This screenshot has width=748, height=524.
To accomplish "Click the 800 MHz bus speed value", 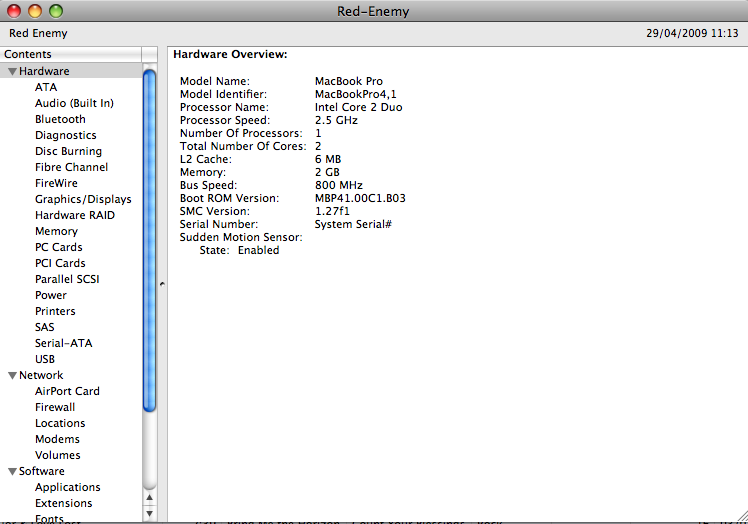I will pos(339,185).
